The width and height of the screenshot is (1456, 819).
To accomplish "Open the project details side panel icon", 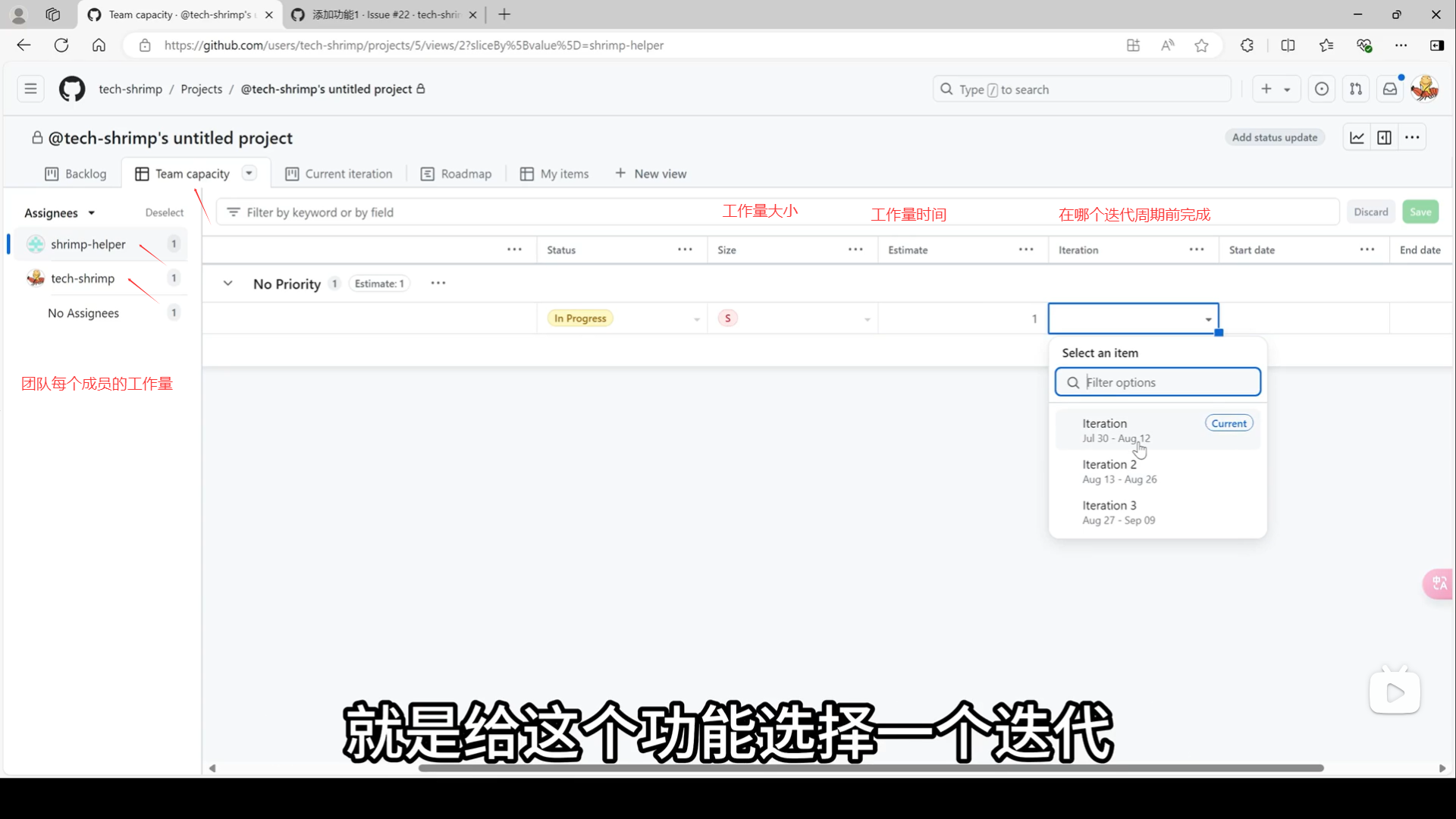I will coord(1384,137).
